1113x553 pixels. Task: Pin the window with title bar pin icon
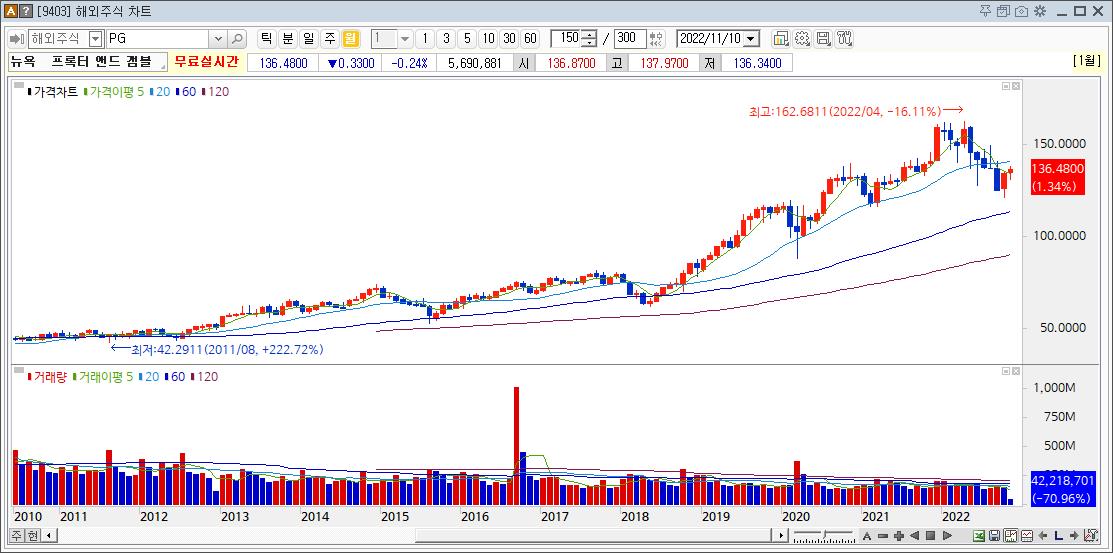[985, 11]
